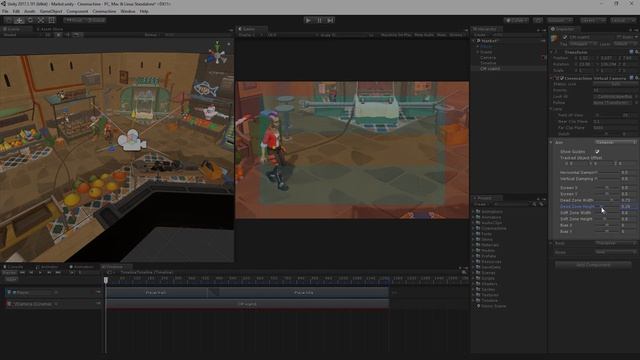Click the timeline Play button
The height and width of the screenshot is (360, 640).
[x=40, y=272]
